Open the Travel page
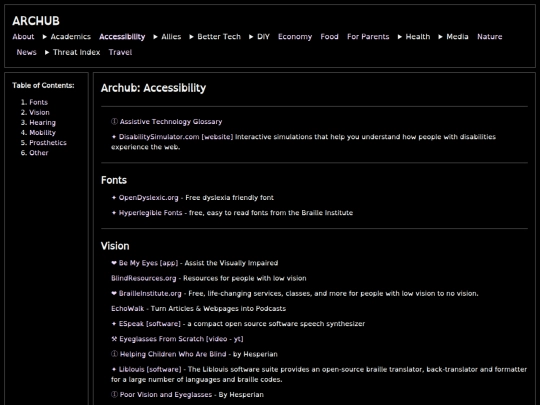The width and height of the screenshot is (540, 405). point(121,52)
